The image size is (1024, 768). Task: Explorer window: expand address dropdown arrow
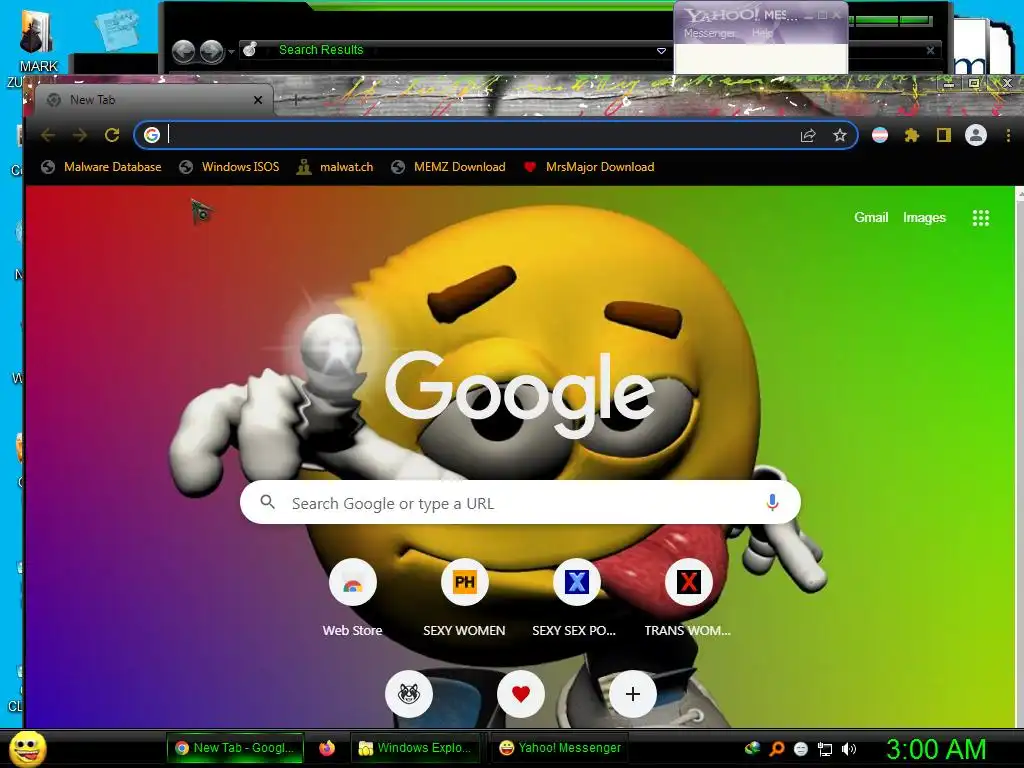(x=661, y=51)
